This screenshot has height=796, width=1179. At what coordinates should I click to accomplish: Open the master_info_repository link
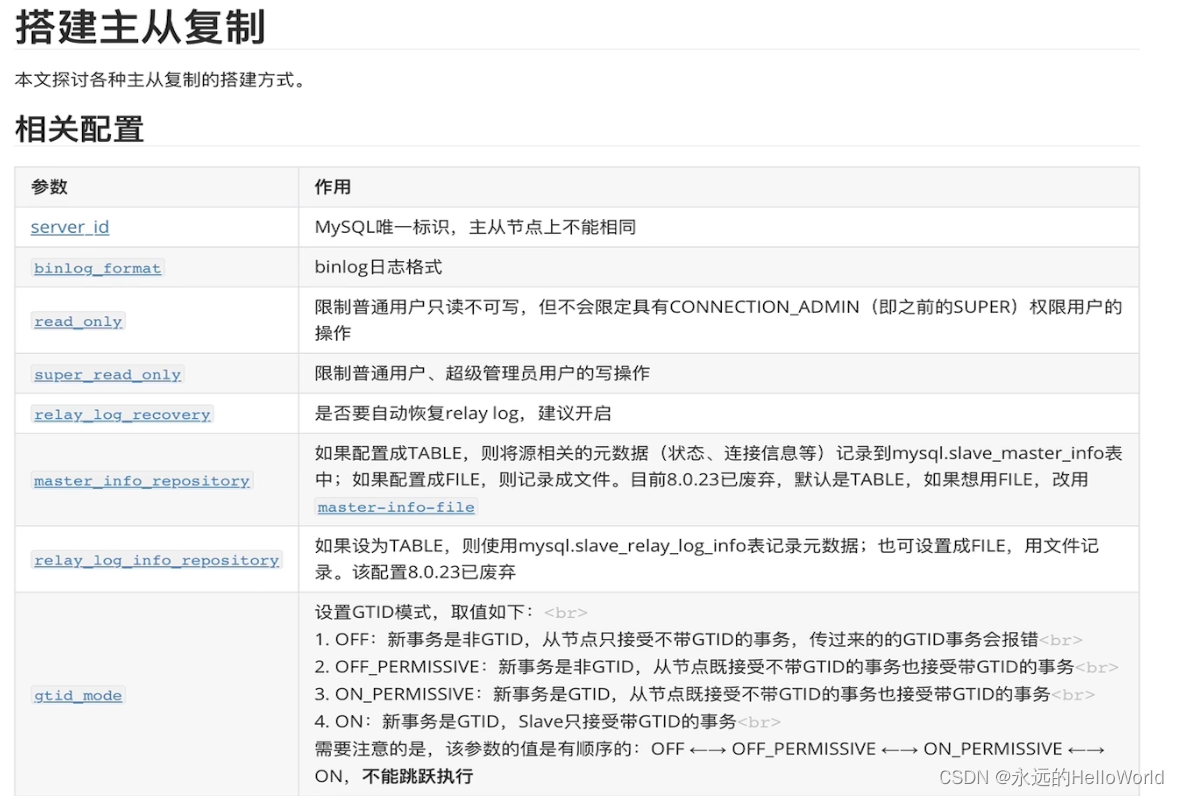point(142,480)
